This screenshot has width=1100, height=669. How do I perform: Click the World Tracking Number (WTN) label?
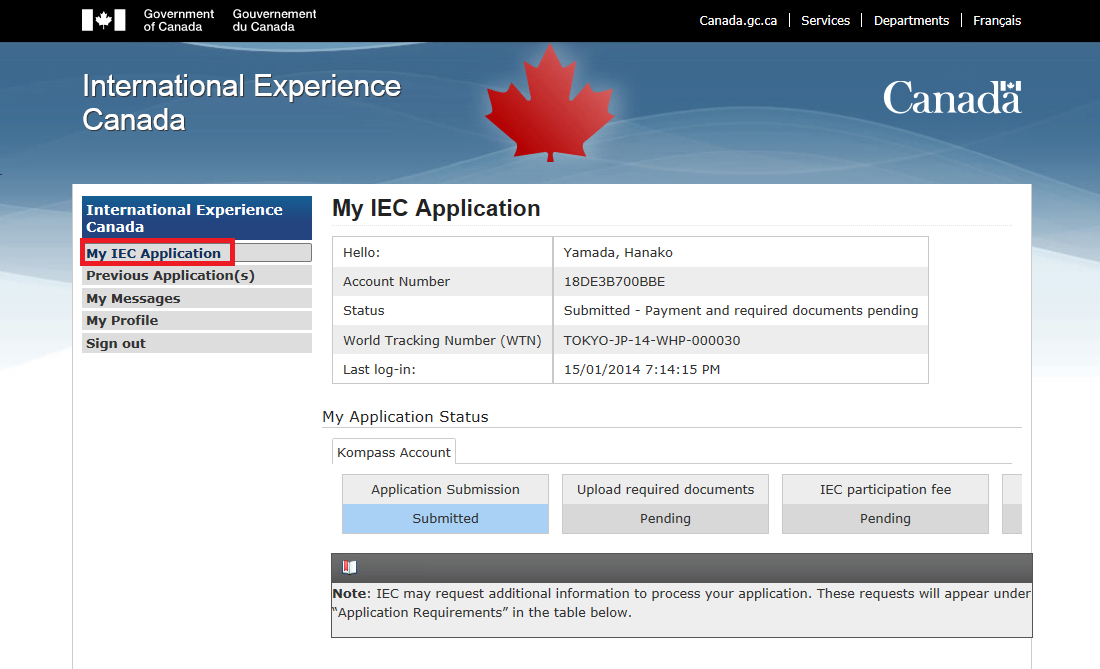442,341
